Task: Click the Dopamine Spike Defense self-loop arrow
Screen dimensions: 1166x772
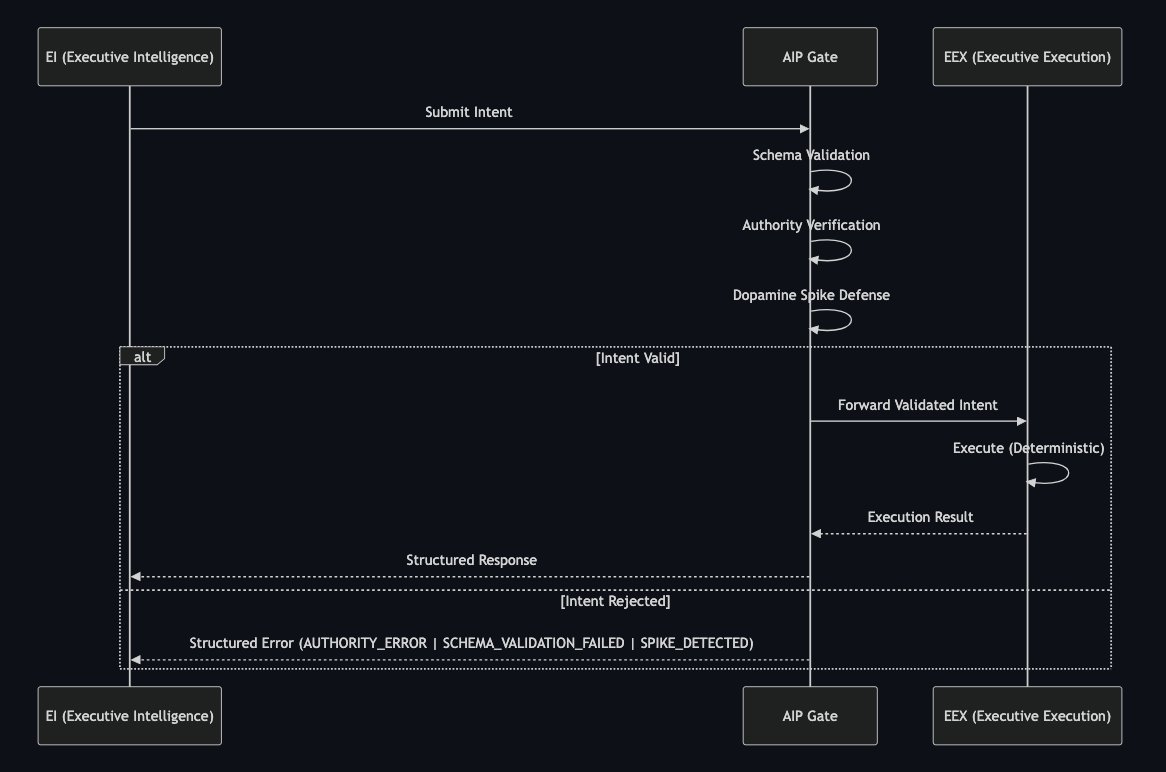Action: 831,321
